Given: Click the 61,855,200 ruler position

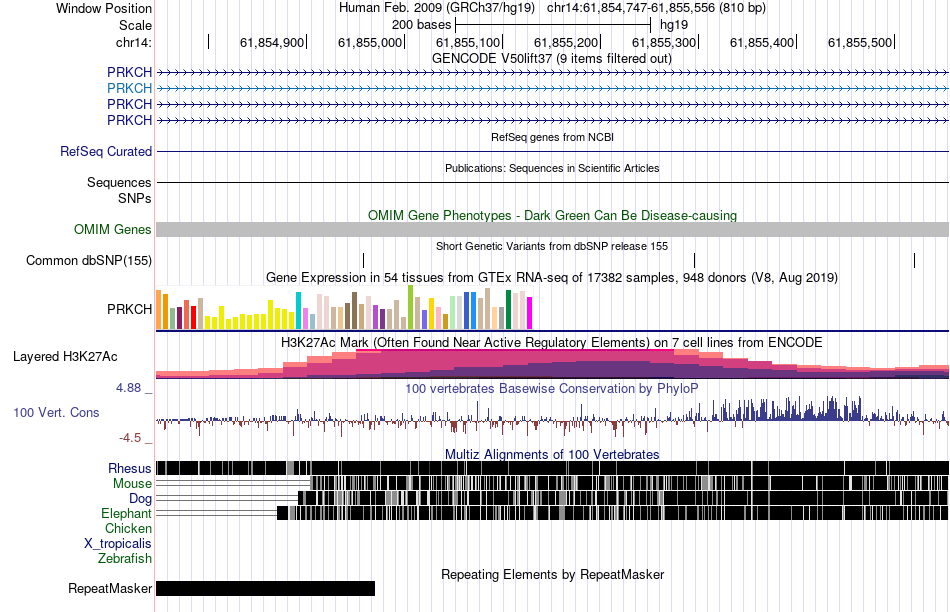Looking at the screenshot, I should tap(566, 42).
